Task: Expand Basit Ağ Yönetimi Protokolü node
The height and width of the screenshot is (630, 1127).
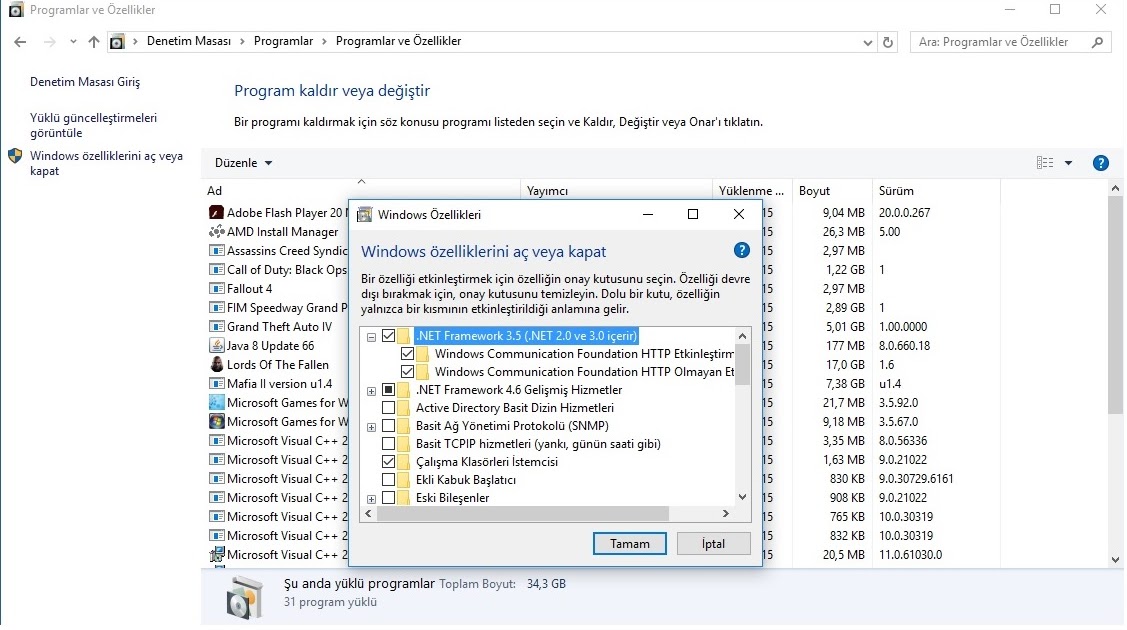Action: (371, 427)
